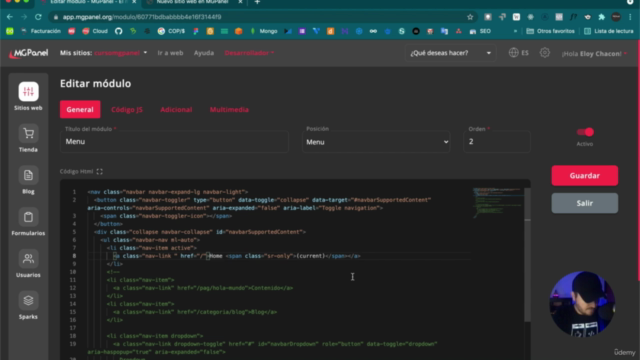Toggle the Activo module switch
The image size is (640, 360).
pyautogui.click(x=585, y=132)
